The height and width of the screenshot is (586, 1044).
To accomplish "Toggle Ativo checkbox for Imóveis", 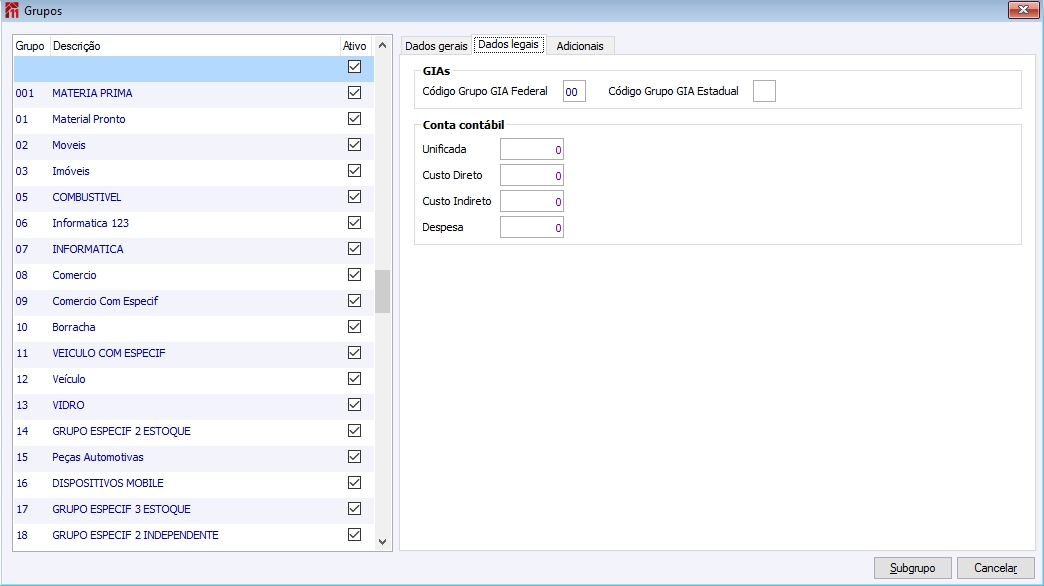I will point(354,170).
